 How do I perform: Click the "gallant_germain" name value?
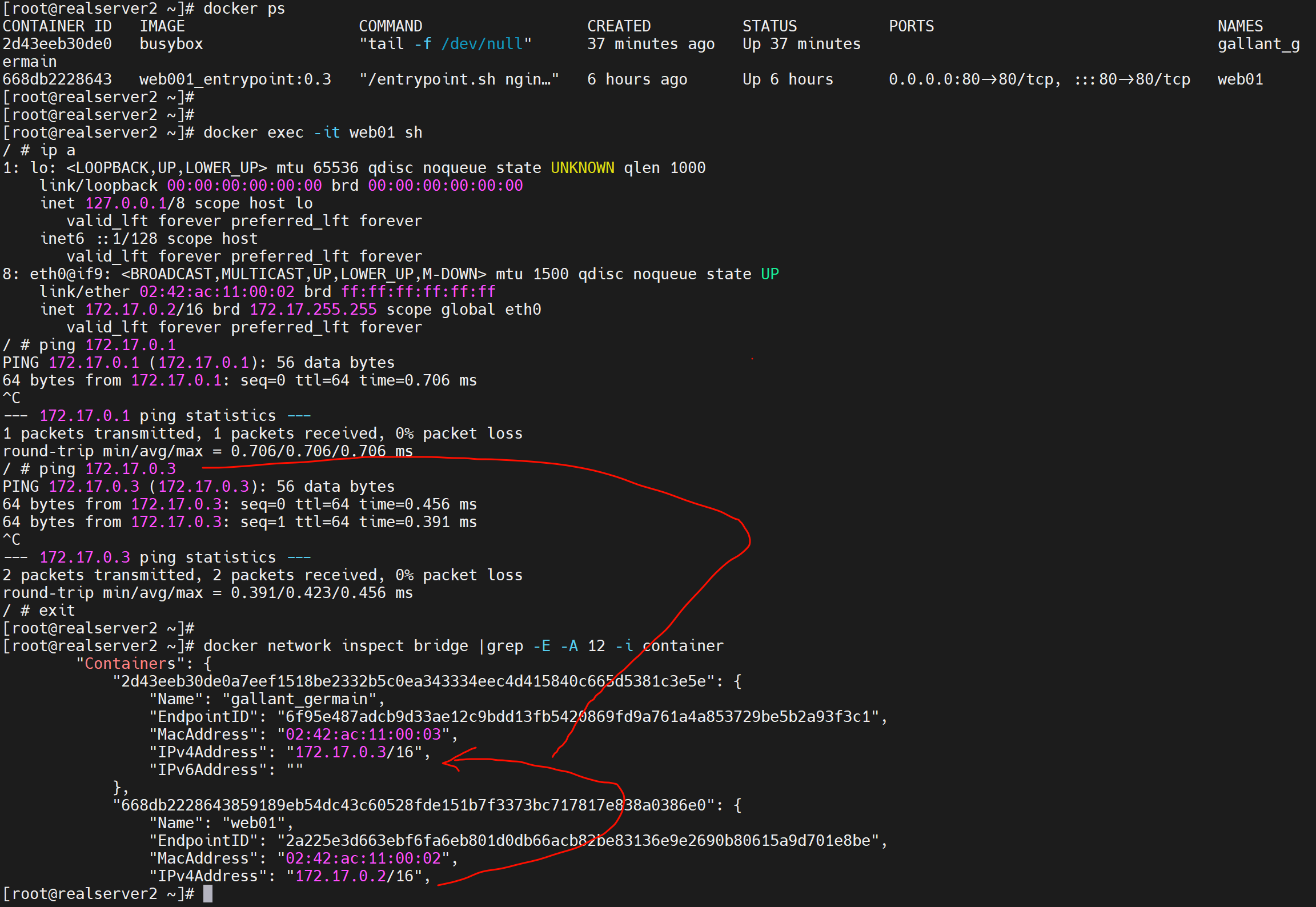click(x=299, y=699)
